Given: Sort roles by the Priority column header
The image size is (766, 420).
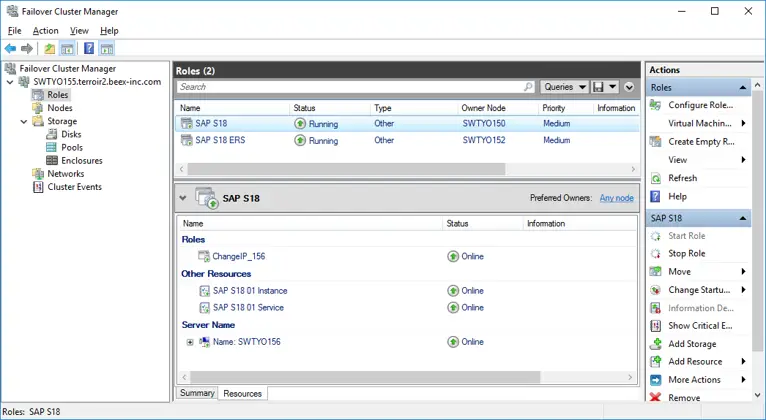Looking at the screenshot, I should pos(566,108).
